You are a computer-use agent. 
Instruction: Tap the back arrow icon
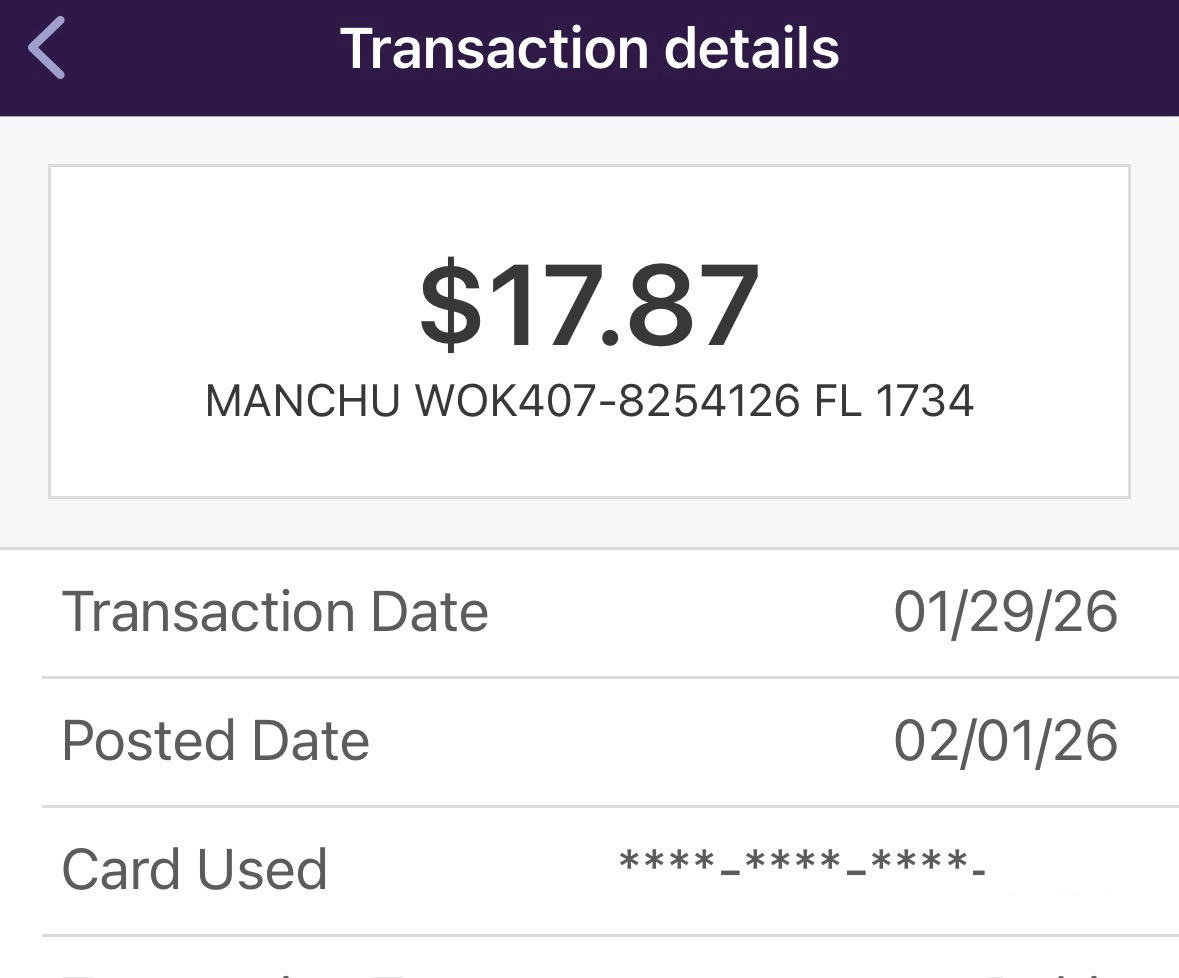pos(47,47)
